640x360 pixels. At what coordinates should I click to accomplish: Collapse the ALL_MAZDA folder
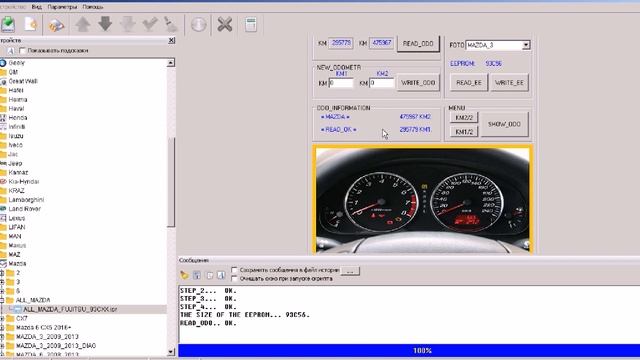[x=2, y=300]
